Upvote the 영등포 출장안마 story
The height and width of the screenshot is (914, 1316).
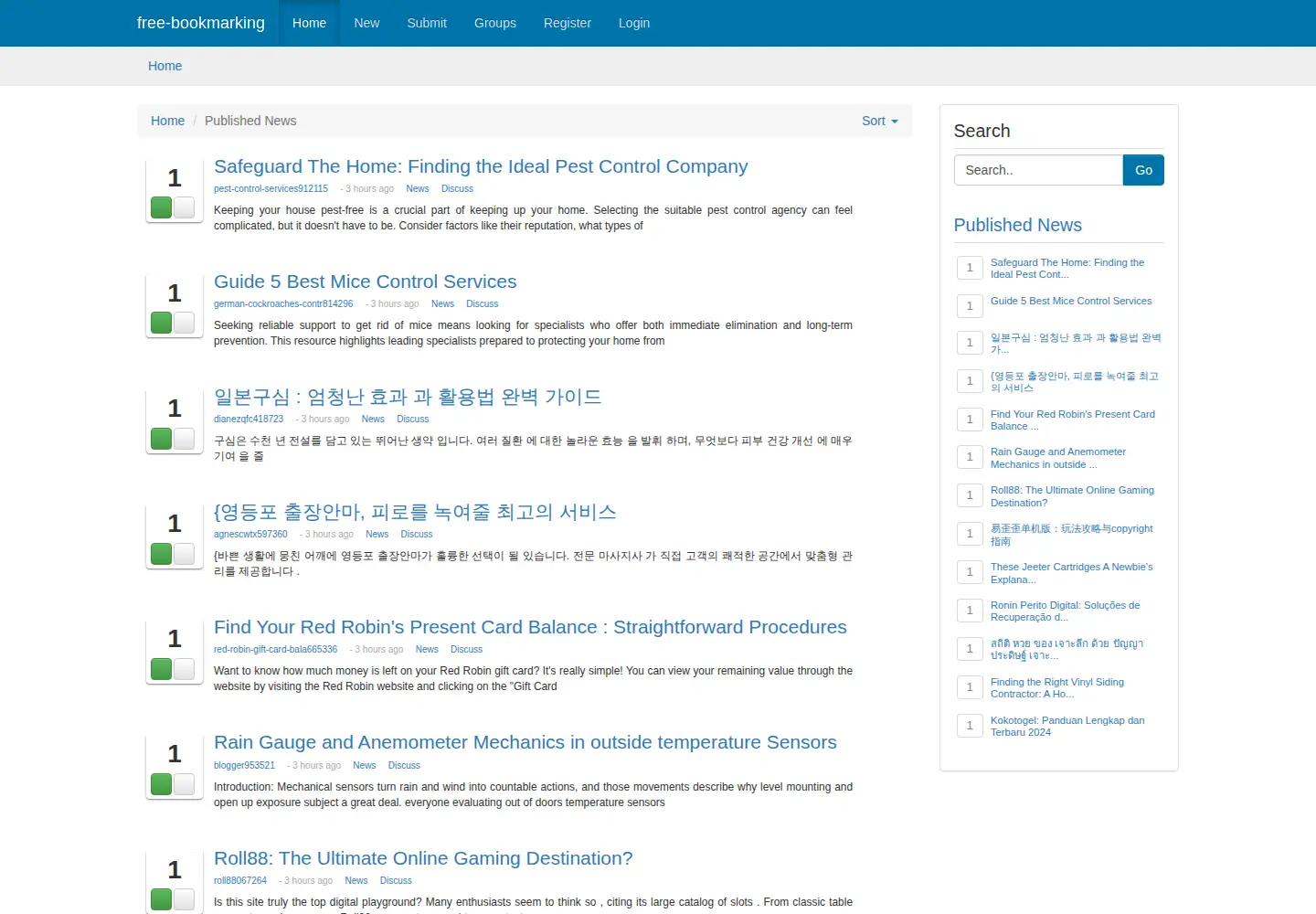coord(162,554)
